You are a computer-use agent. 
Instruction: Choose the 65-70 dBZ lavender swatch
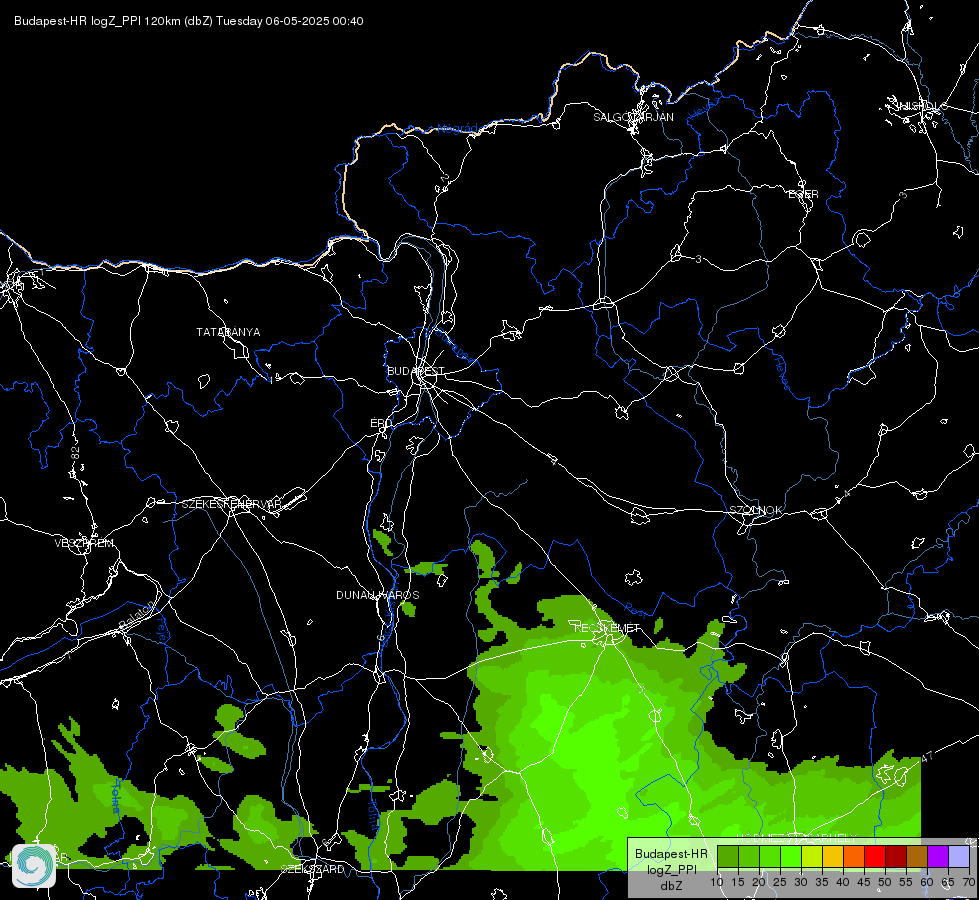(x=958, y=857)
